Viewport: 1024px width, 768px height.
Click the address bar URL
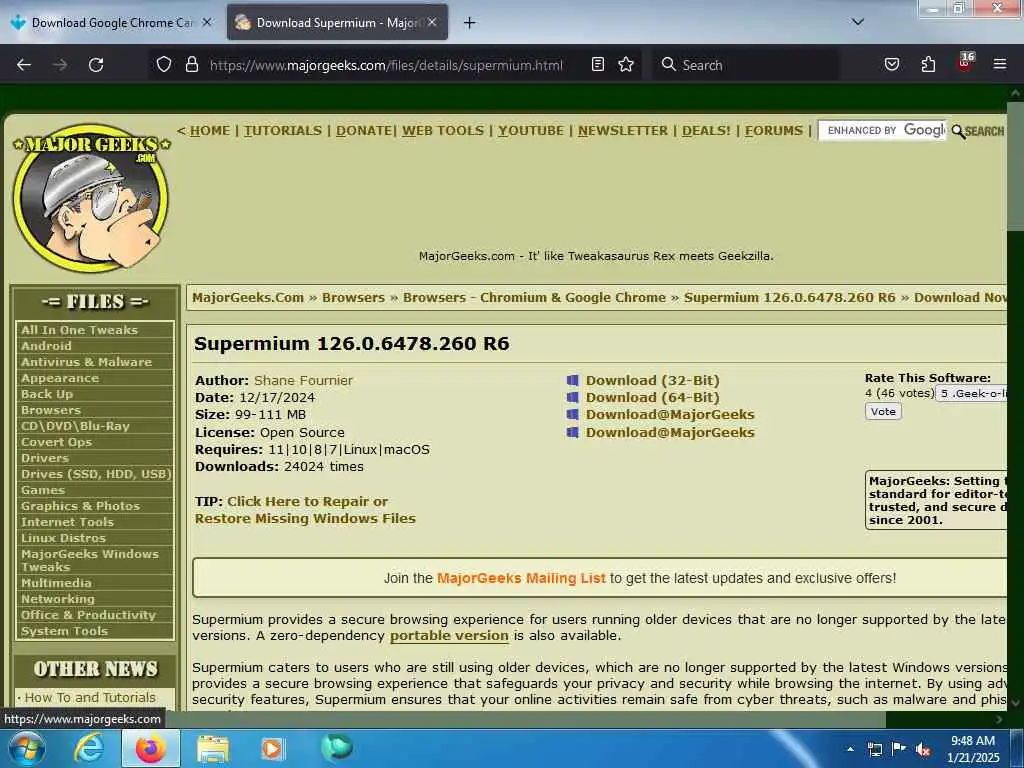(x=386, y=65)
